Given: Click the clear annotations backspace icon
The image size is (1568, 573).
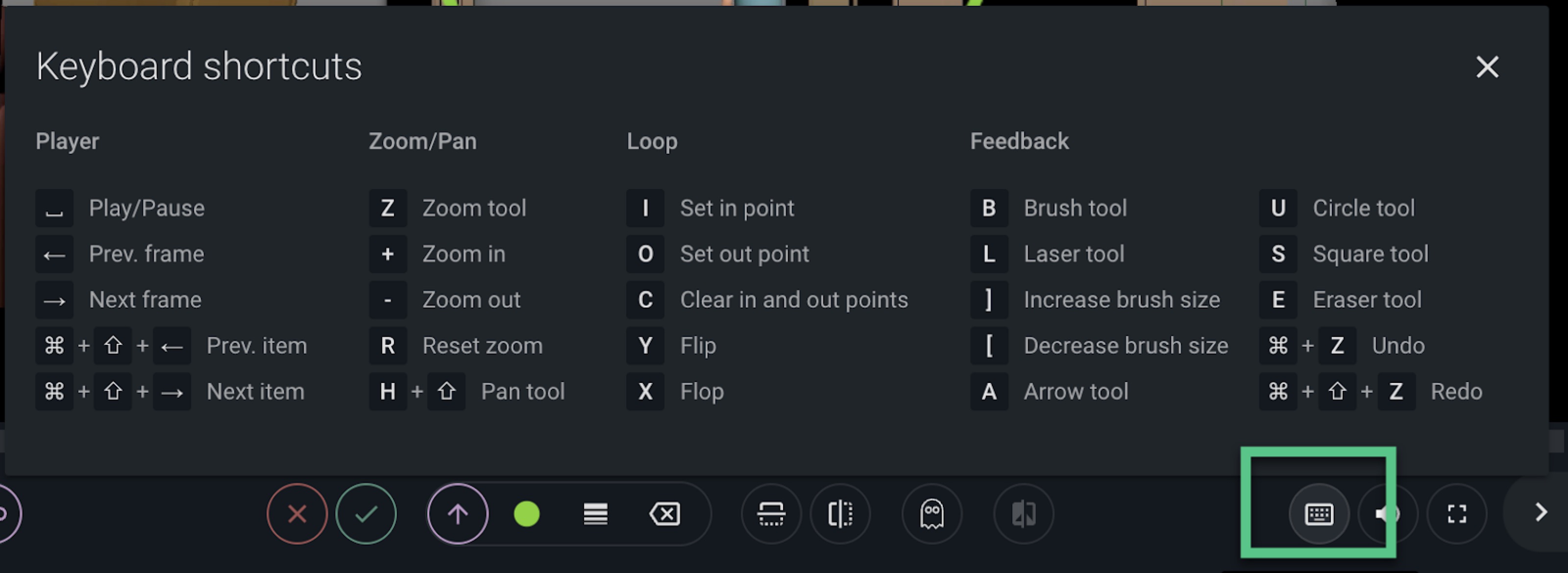Looking at the screenshot, I should (x=665, y=514).
